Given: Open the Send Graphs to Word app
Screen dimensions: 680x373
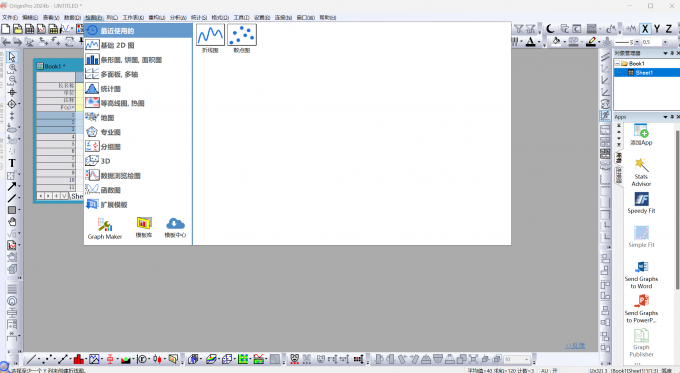Looking at the screenshot, I should (641, 275).
